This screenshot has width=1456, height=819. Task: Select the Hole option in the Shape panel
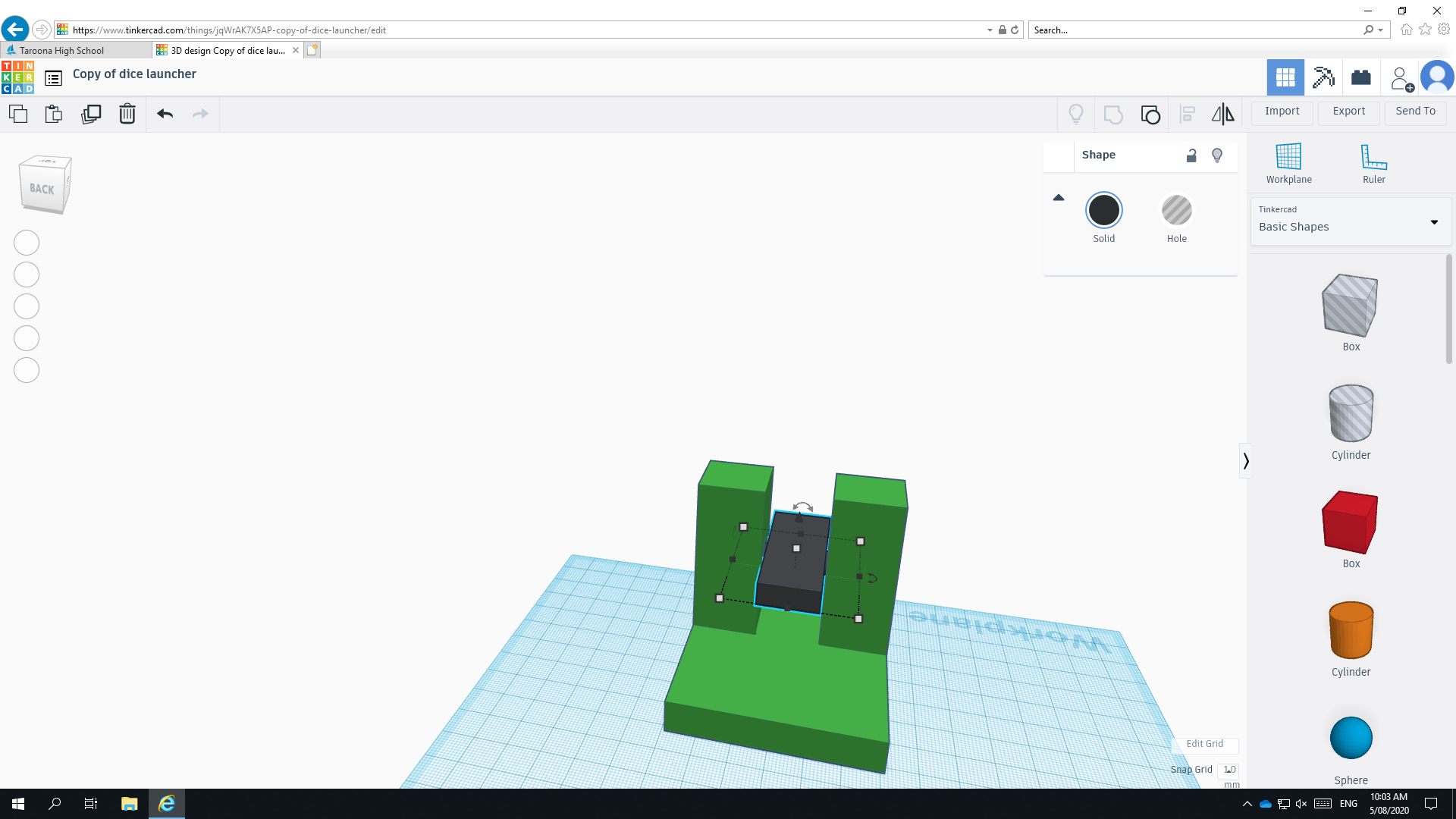1176,211
